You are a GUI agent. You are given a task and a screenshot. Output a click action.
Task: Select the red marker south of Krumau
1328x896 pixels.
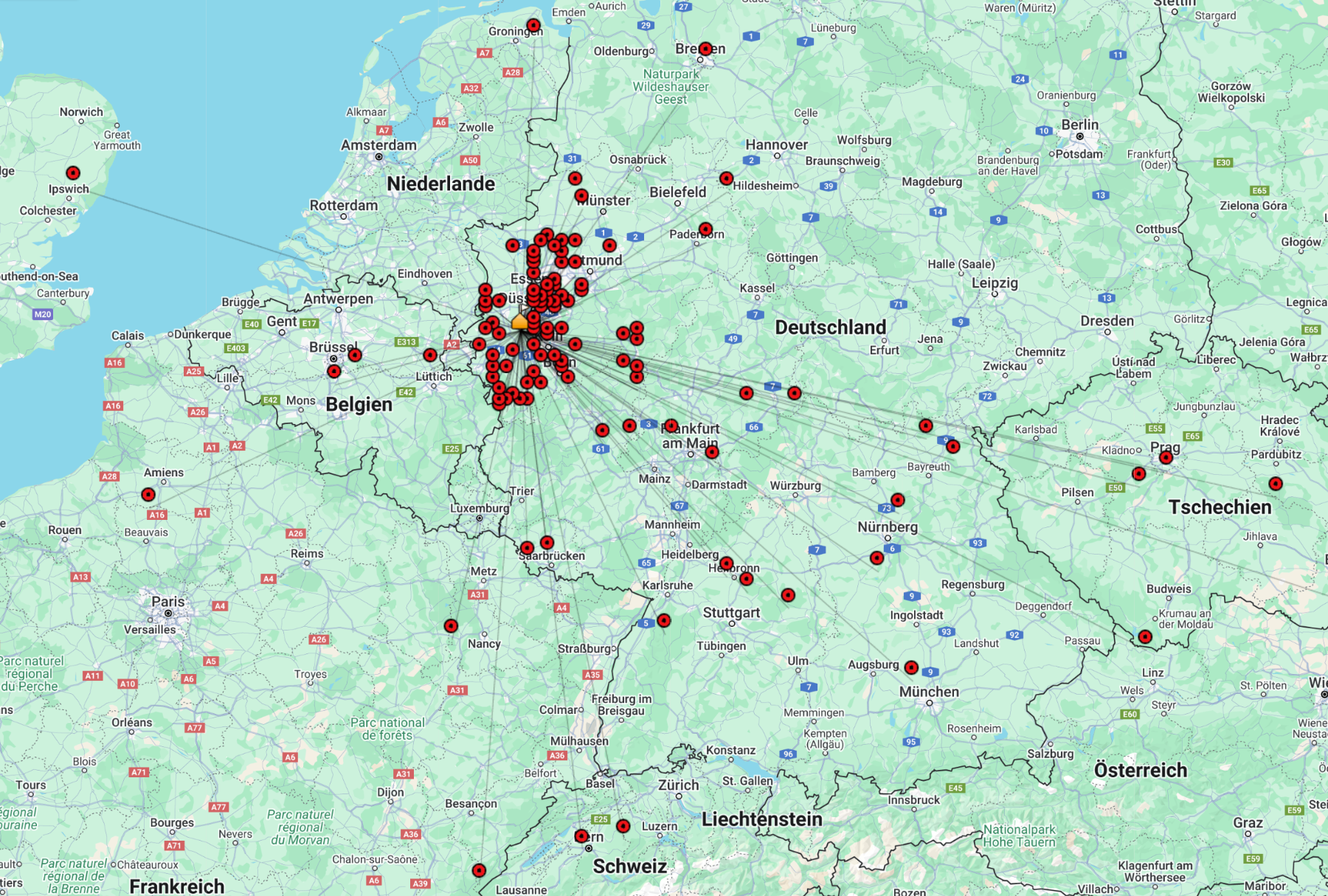(1145, 637)
